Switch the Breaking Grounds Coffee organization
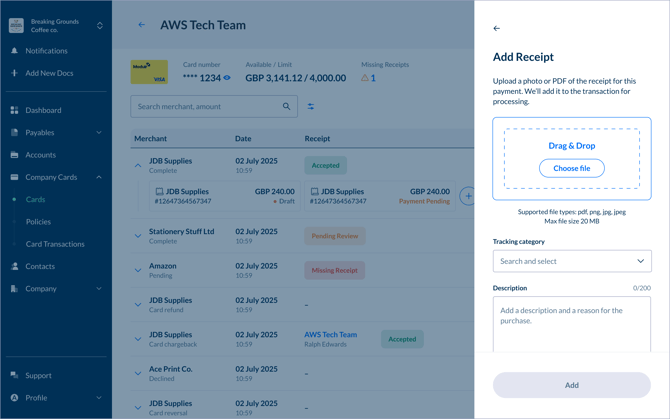This screenshot has height=419, width=670. pyautogui.click(x=99, y=25)
